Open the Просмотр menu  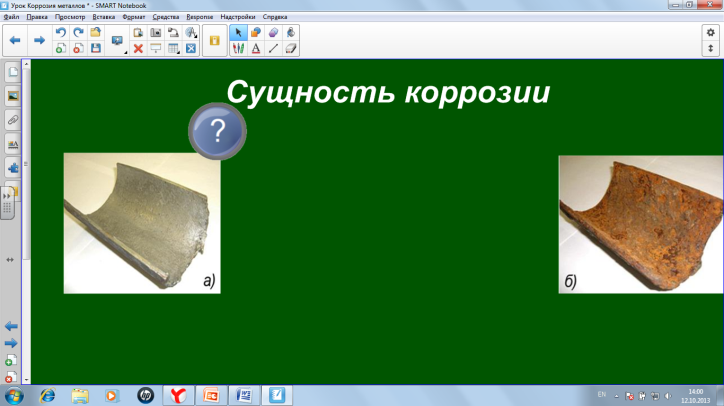point(70,17)
